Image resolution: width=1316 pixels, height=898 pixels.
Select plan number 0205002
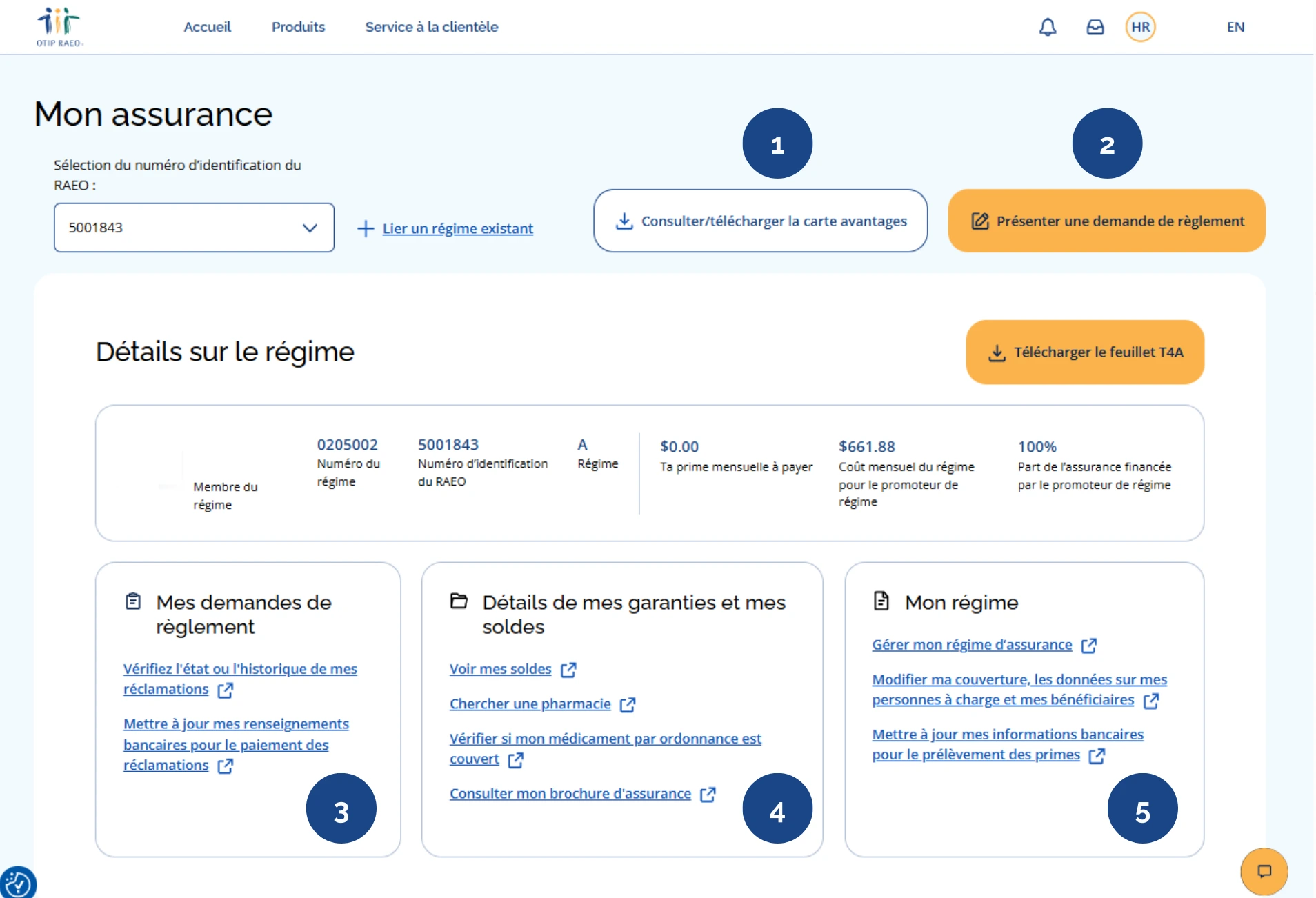click(347, 445)
